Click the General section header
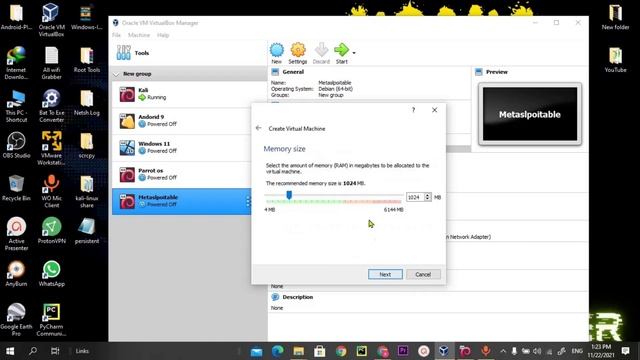Viewport: 640px width, 360px height. point(293,72)
